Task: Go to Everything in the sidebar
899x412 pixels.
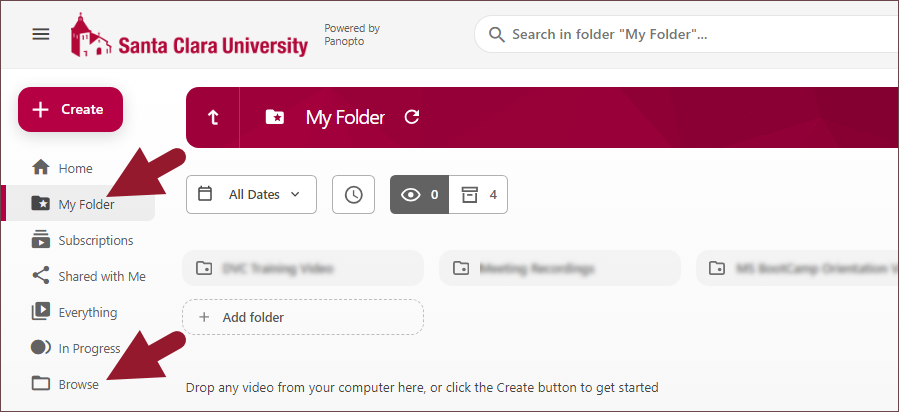Action: pyautogui.click(x=87, y=312)
